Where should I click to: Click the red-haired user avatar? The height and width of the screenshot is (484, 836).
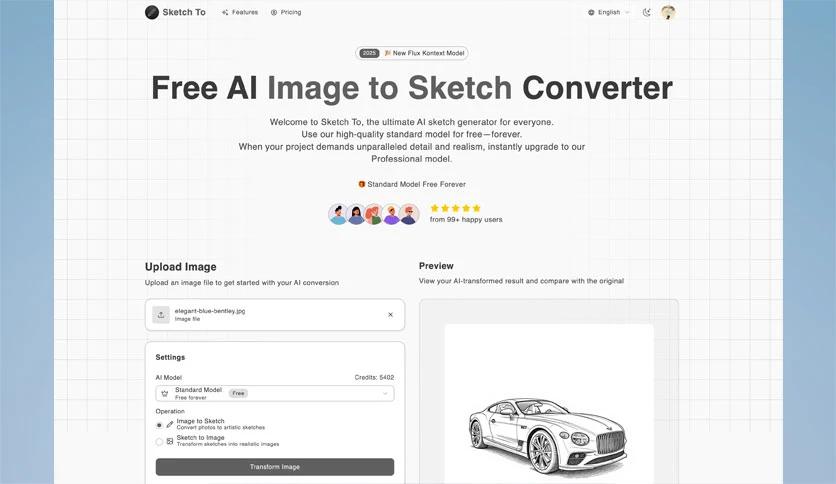(374, 214)
